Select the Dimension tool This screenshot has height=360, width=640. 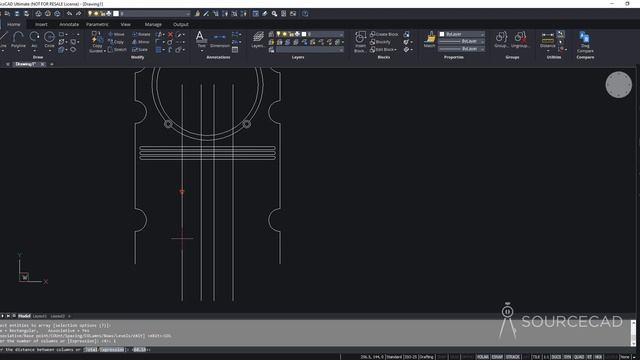(x=220, y=40)
